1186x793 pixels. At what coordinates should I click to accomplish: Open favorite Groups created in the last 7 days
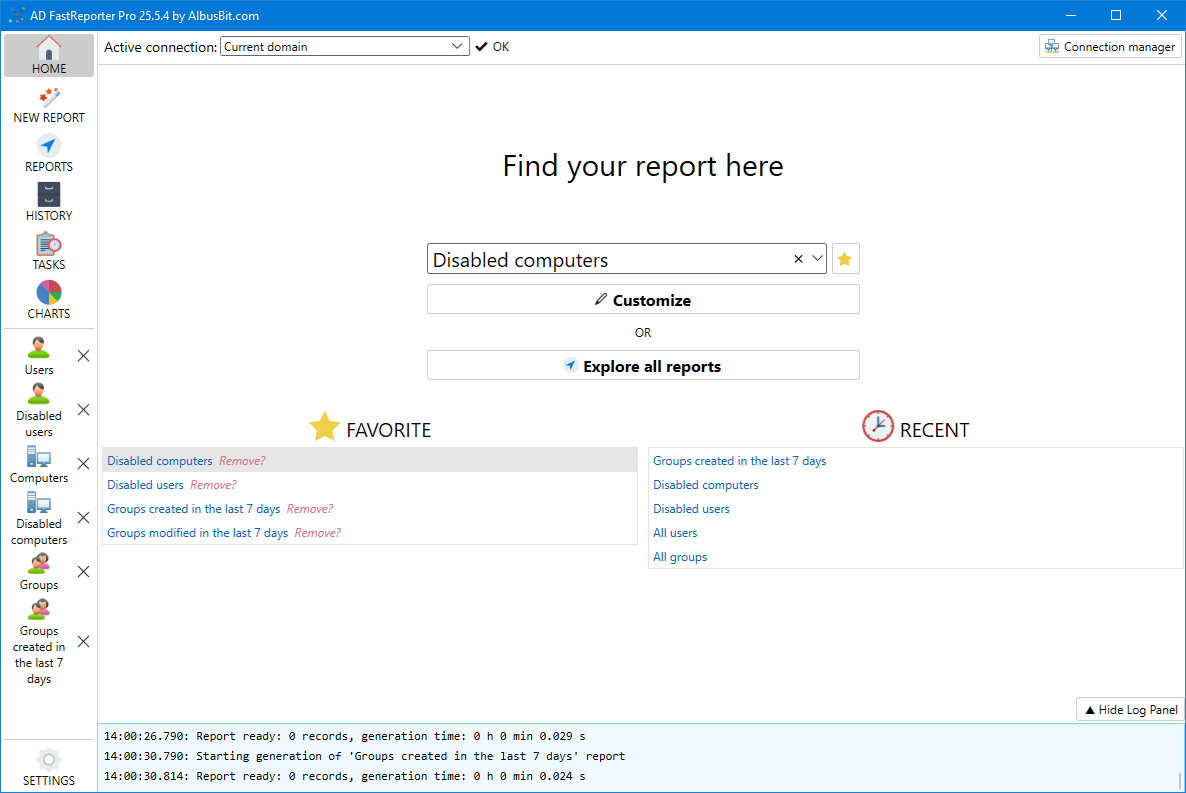pyautogui.click(x=194, y=508)
